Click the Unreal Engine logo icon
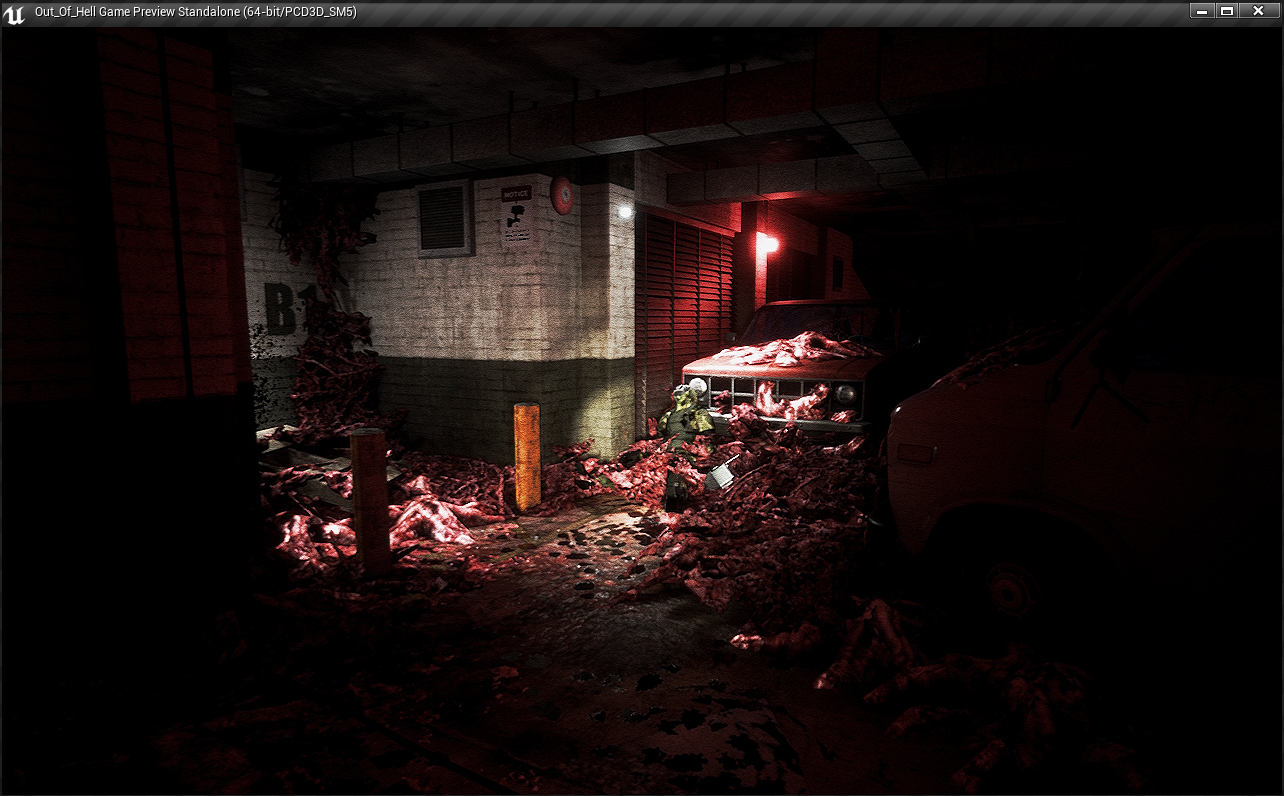1284x796 pixels. click(x=14, y=13)
